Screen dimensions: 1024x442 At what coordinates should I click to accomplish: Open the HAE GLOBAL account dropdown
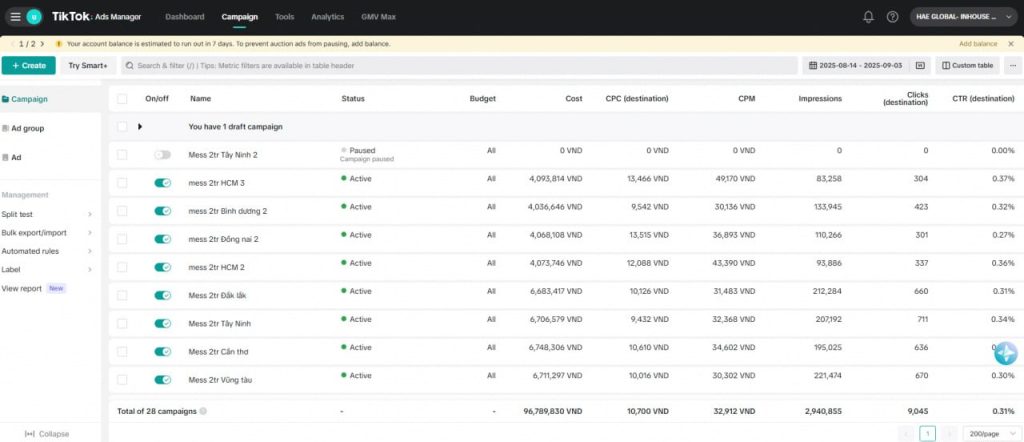coord(963,17)
